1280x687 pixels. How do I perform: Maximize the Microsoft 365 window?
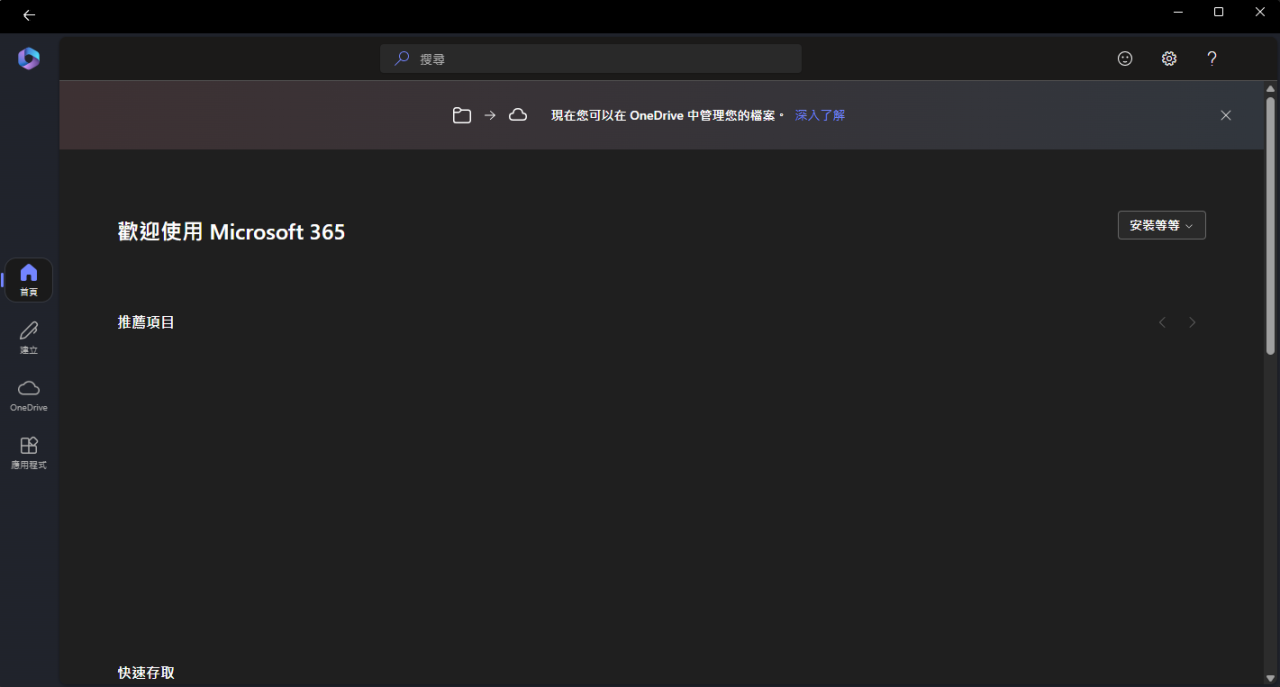point(1218,12)
